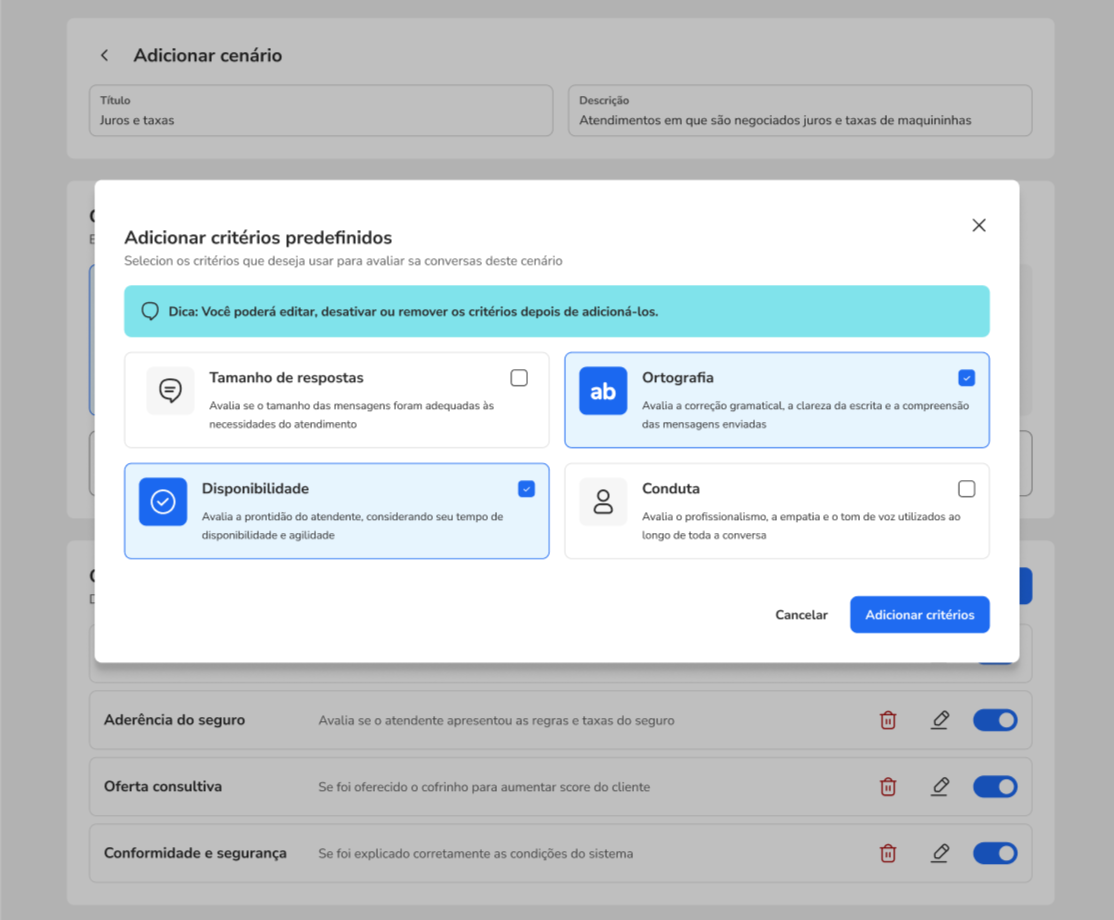
Task: Delete the Conformidade e segurança criterion
Action: point(888,853)
